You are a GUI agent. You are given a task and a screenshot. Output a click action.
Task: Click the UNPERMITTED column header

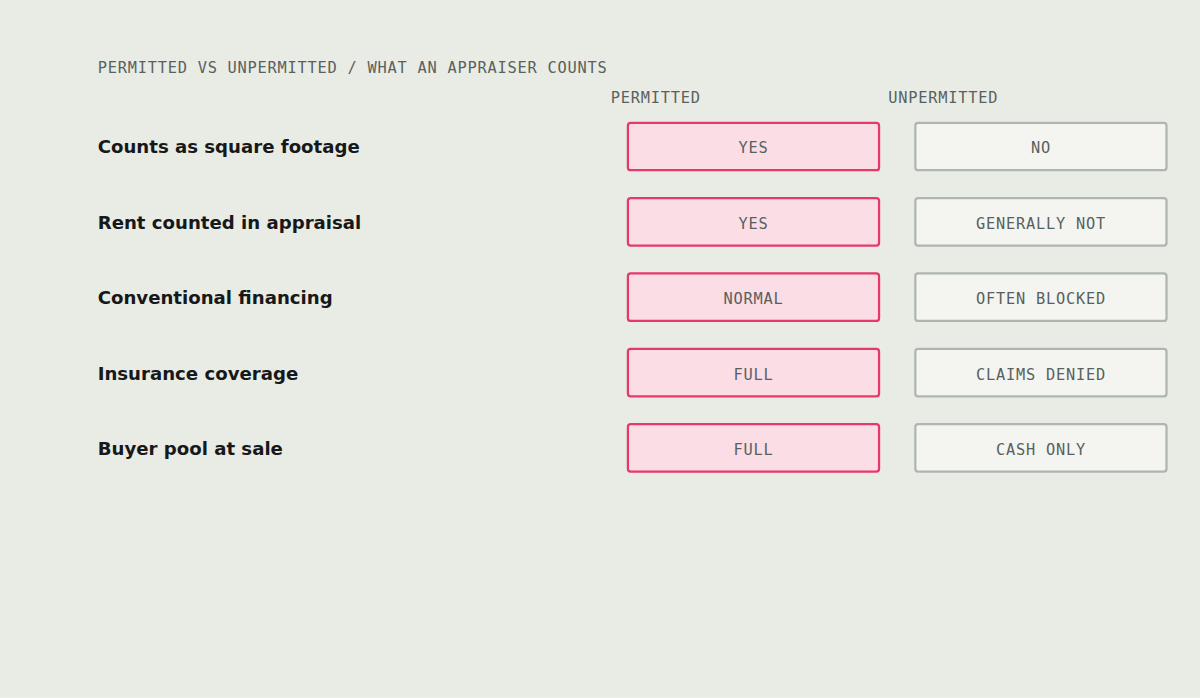coord(943,97)
